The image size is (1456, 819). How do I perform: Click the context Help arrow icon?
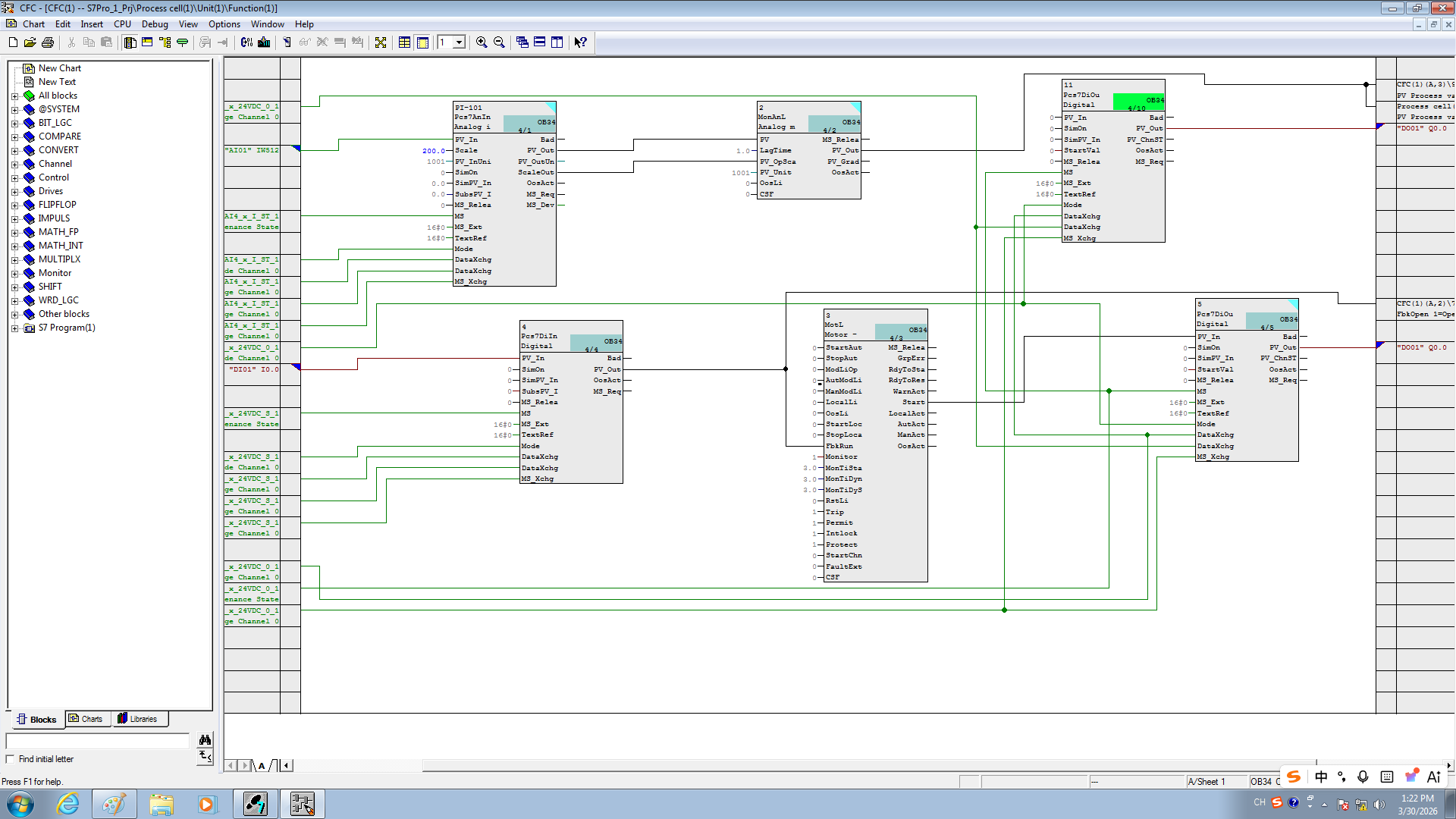[x=580, y=42]
